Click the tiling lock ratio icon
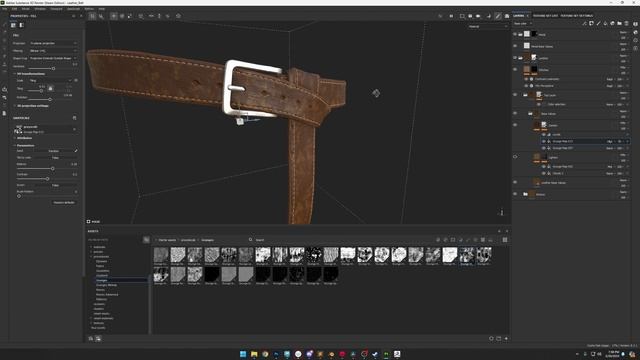 50,88
